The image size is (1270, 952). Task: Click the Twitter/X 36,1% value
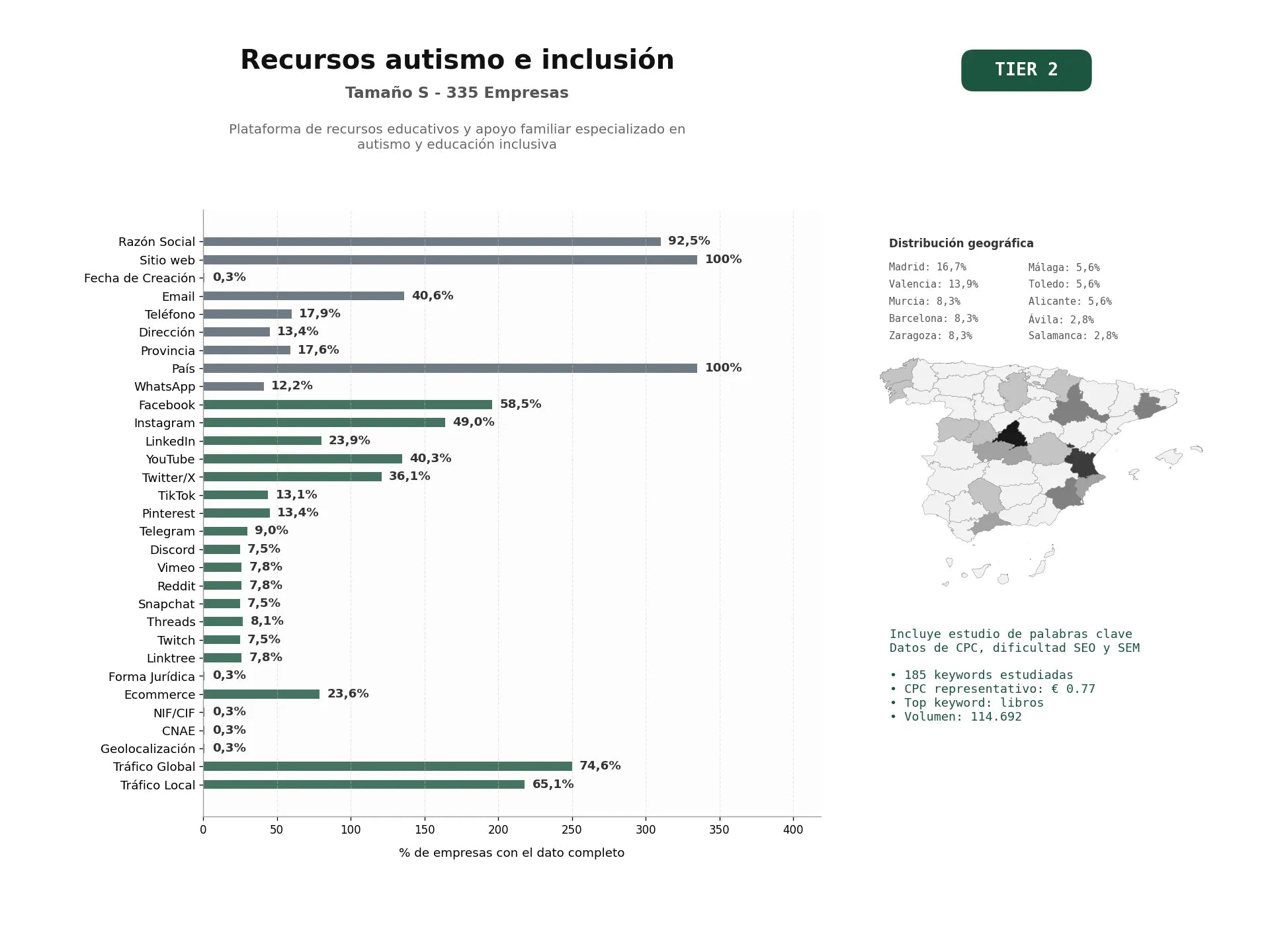(x=409, y=476)
